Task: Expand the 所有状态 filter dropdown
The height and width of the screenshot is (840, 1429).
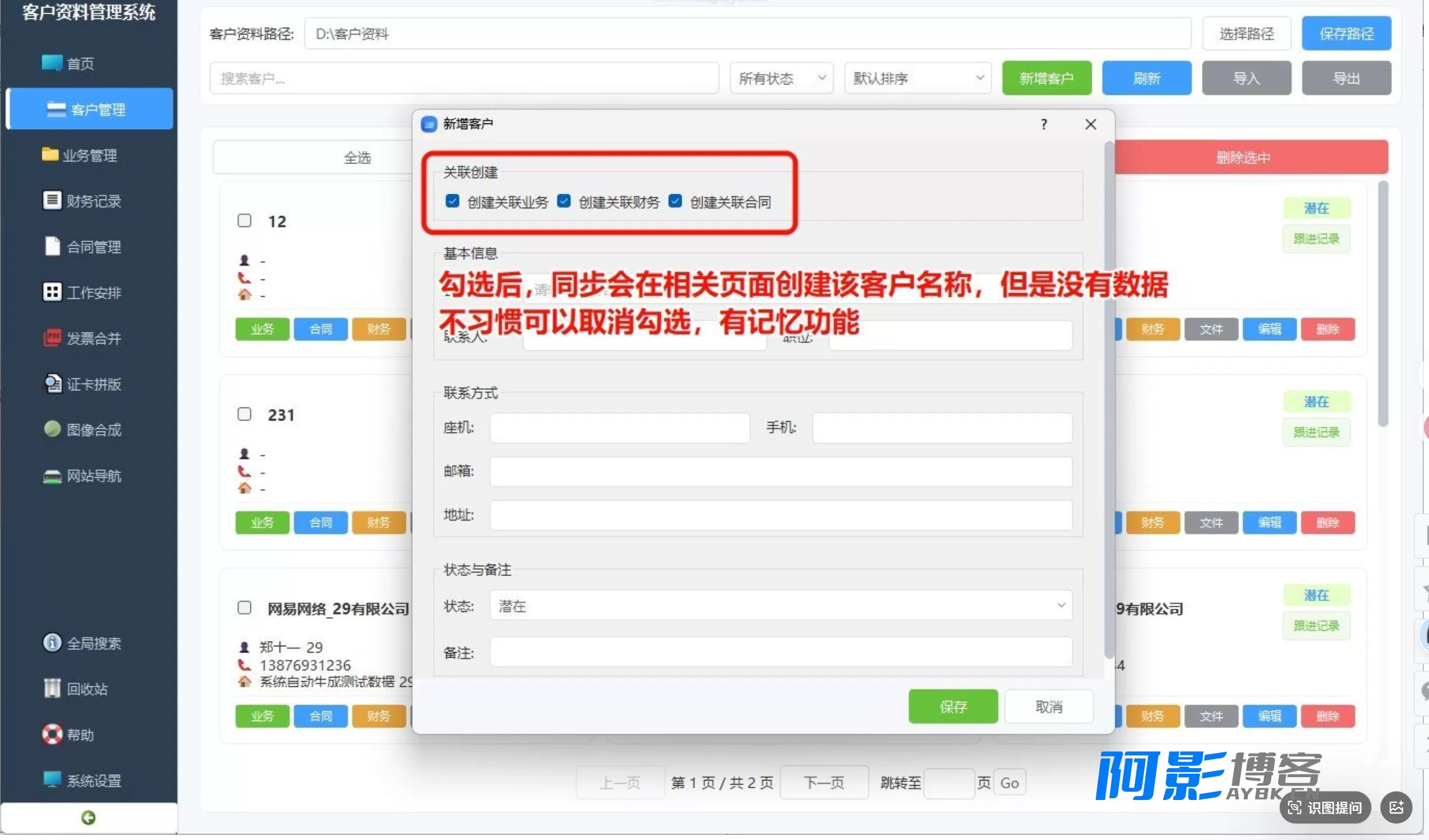Action: (781, 78)
